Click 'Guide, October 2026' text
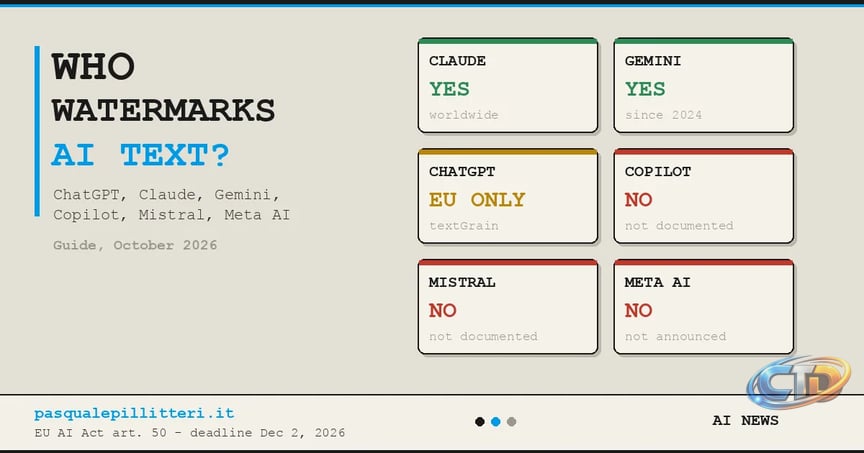The width and height of the screenshot is (864, 453). [x=135, y=245]
